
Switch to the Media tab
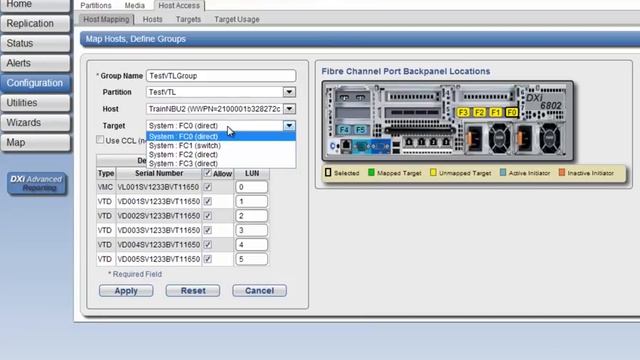[135, 5]
